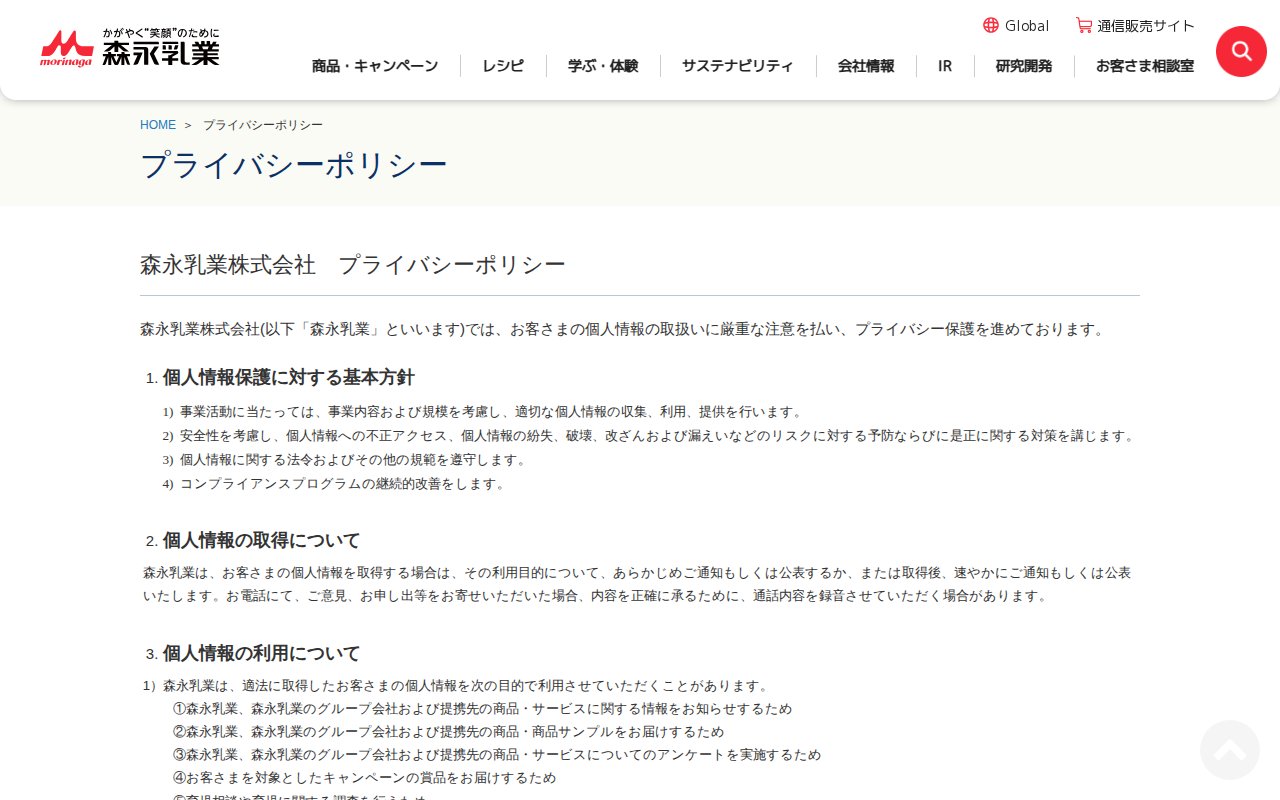Screen dimensions: 1280x800
Task: Click the プライバシーポリシー breadcrumb text
Action: (263, 125)
